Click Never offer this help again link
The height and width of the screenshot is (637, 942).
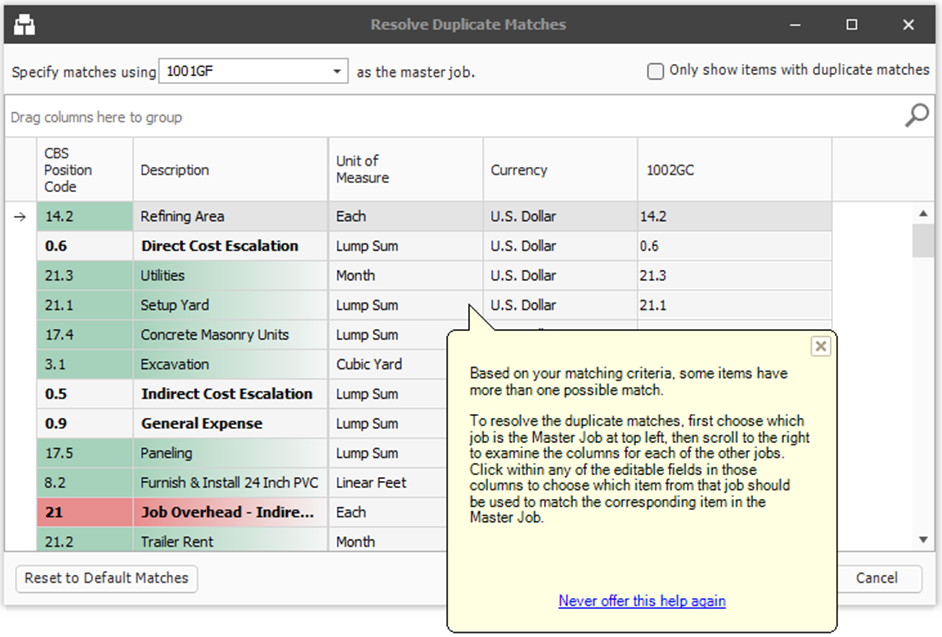(642, 601)
